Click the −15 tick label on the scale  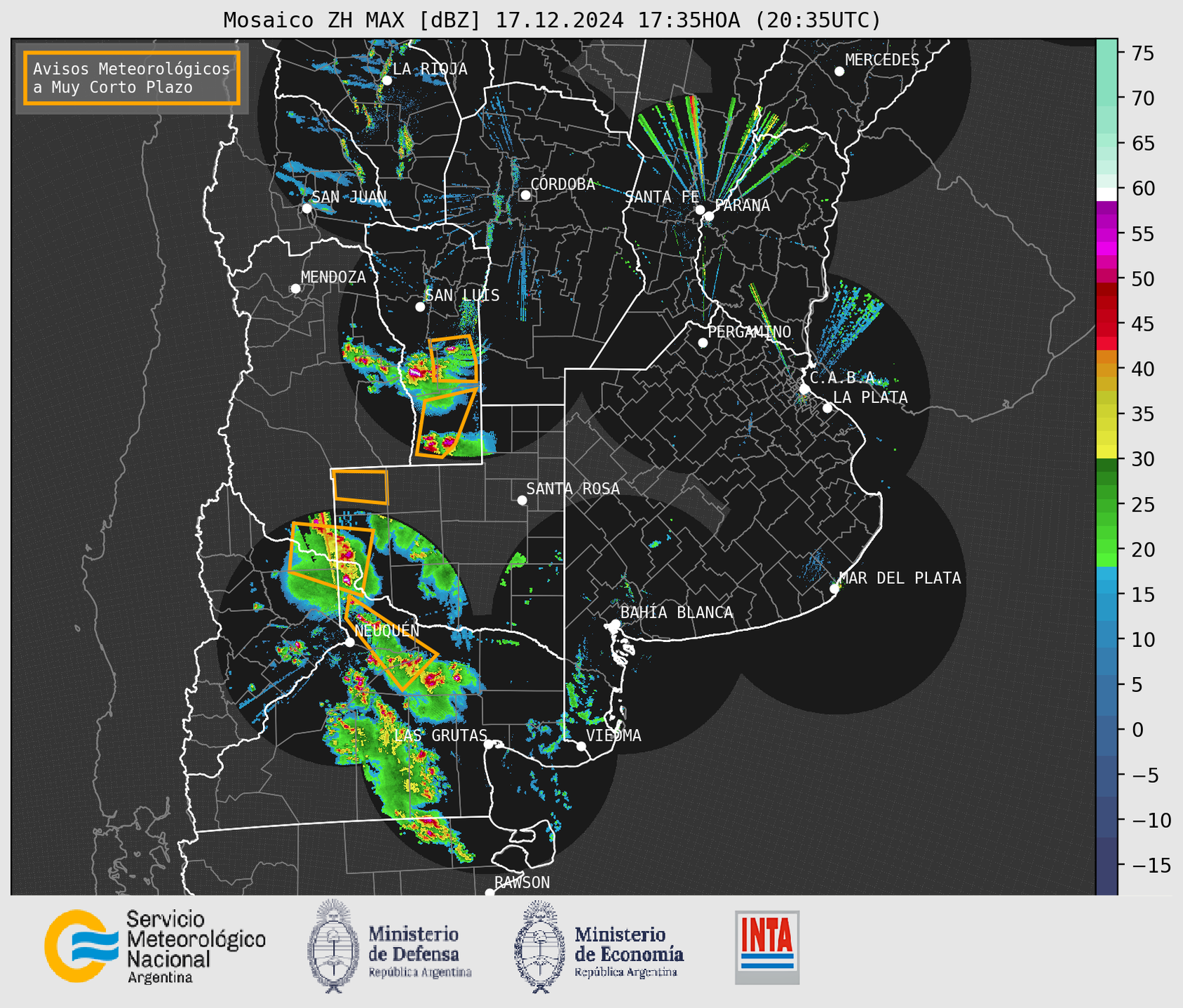(x=1151, y=865)
